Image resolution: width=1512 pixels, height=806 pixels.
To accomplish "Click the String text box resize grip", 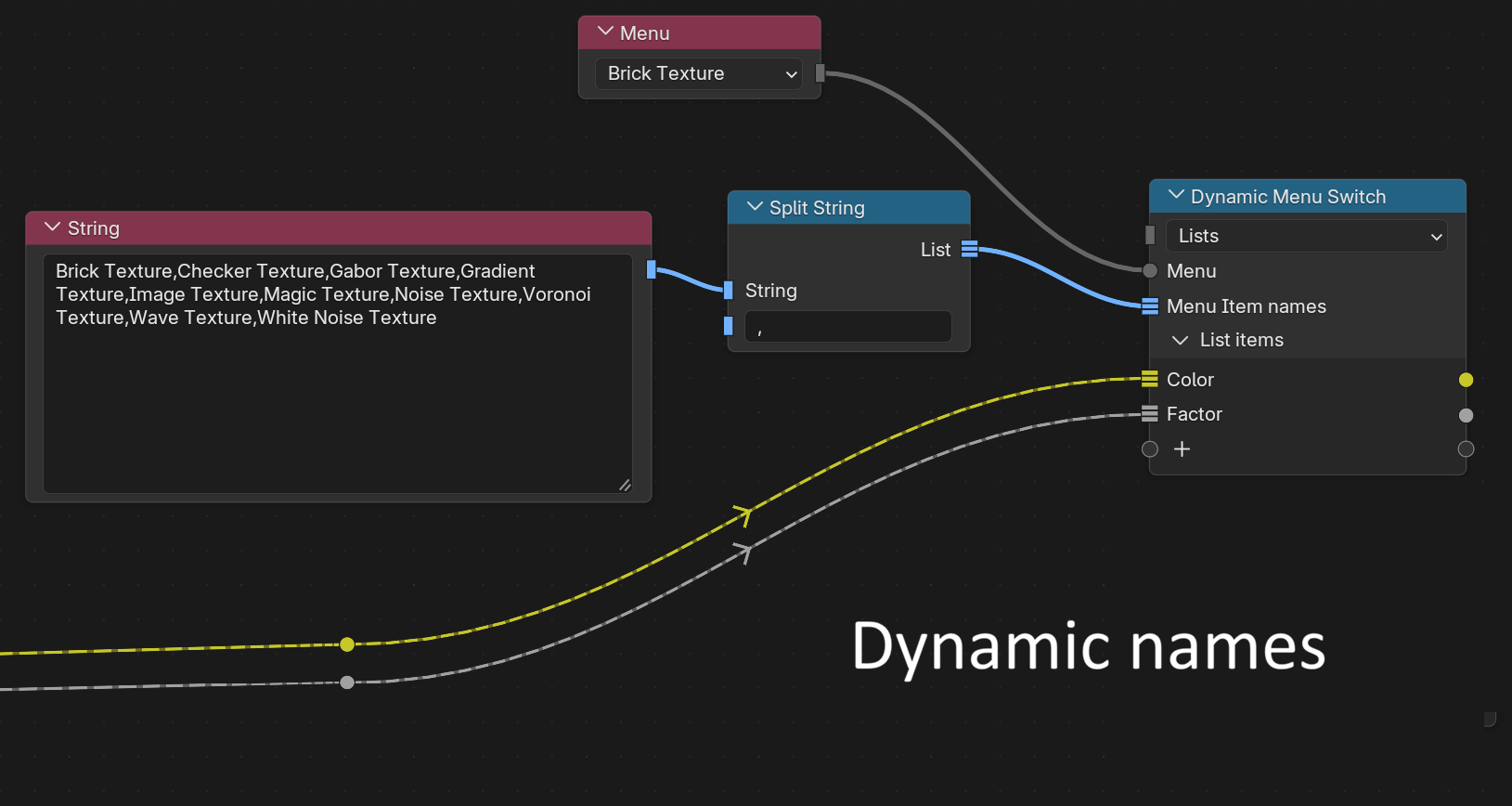I will coord(625,485).
